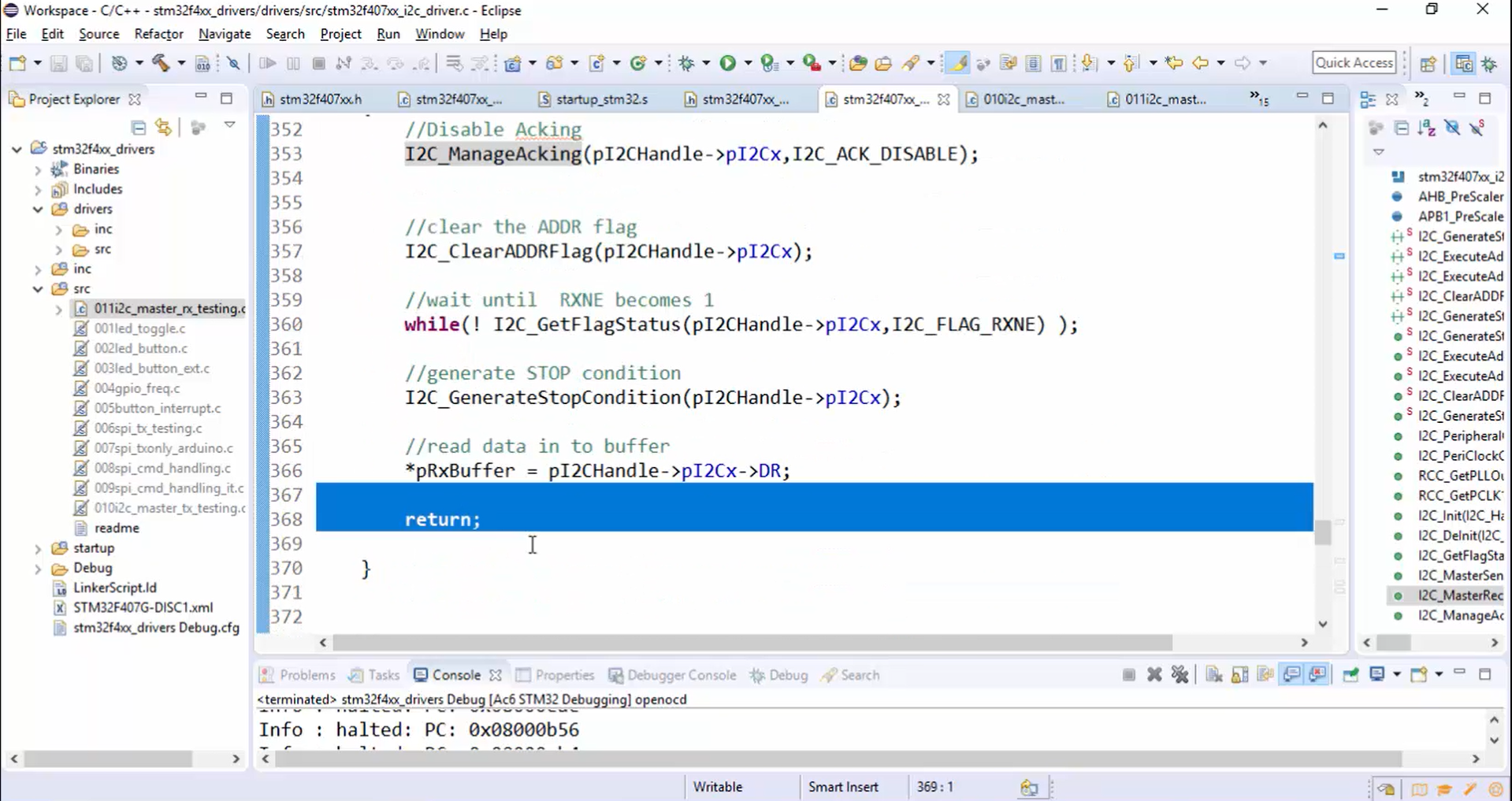Image resolution: width=1512 pixels, height=801 pixels.
Task: Collapse the stm32f4xx_drivers project node
Action: point(17,149)
